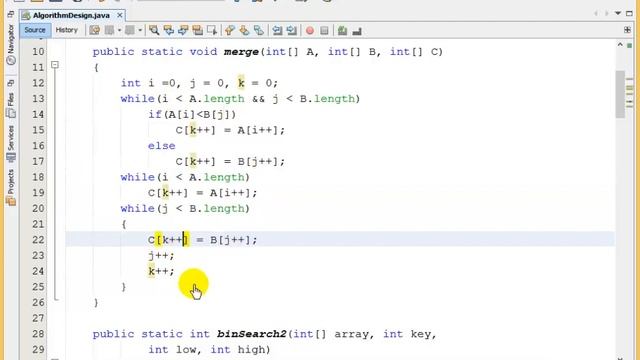The width and height of the screenshot is (640, 360).
Task: Click restore icon above the Navigator label
Action: (11, 14)
